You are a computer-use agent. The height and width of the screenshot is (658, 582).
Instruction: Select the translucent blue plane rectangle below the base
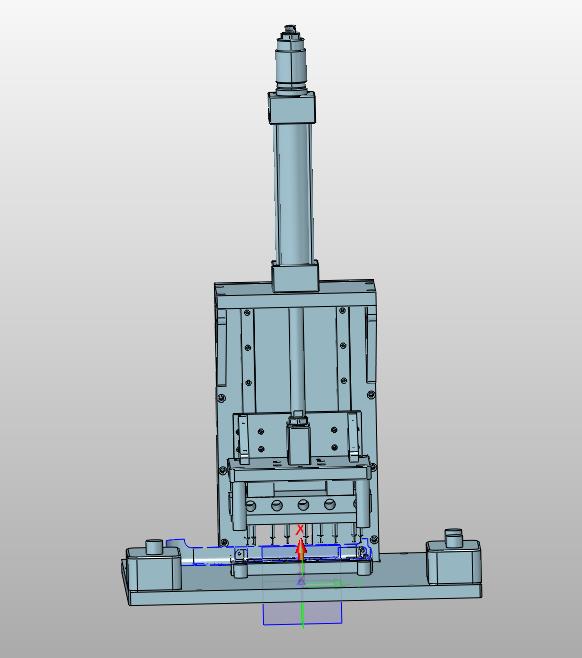302,613
